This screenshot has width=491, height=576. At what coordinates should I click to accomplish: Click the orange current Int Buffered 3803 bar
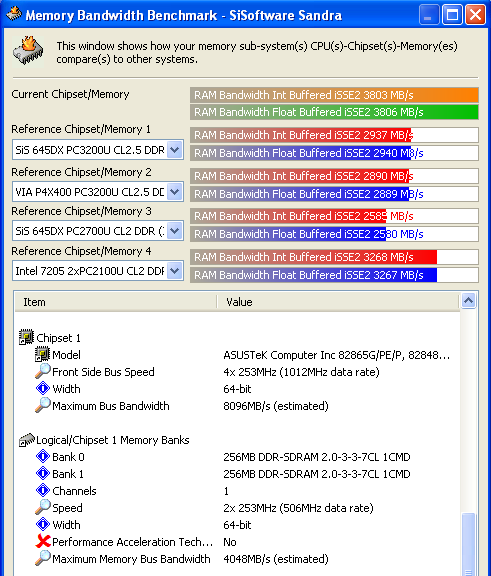[x=334, y=95]
